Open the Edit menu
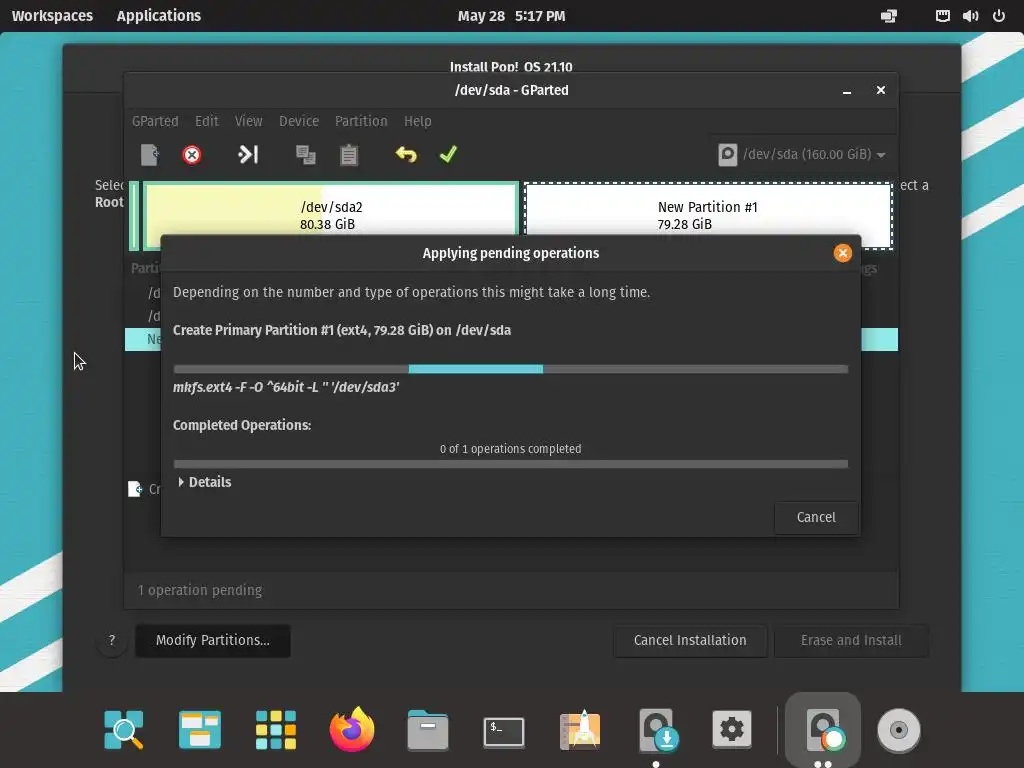Viewport: 1024px width, 768px height. coord(206,121)
